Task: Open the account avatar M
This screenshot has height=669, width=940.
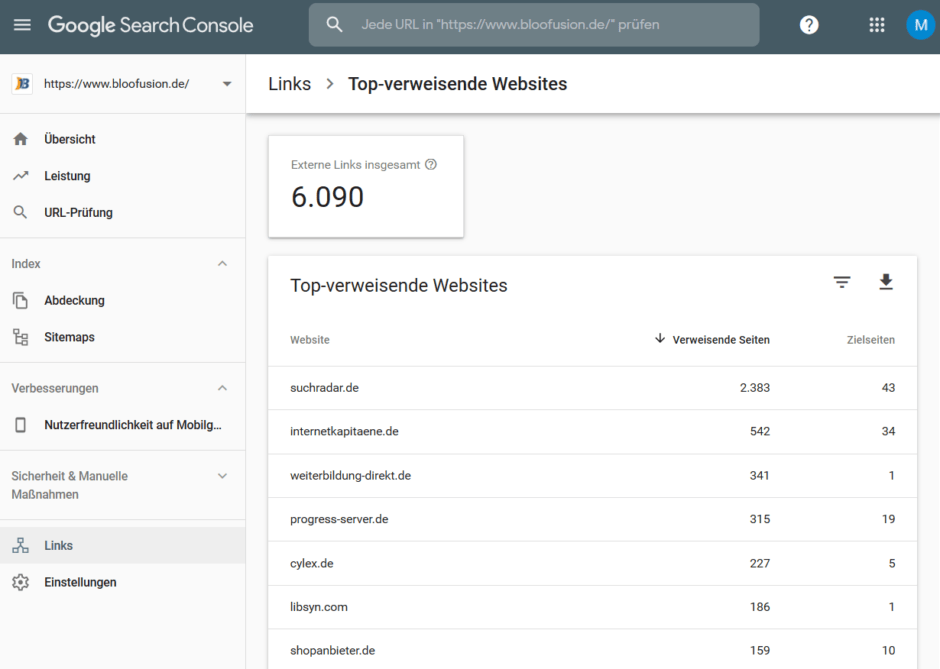Action: (x=920, y=25)
